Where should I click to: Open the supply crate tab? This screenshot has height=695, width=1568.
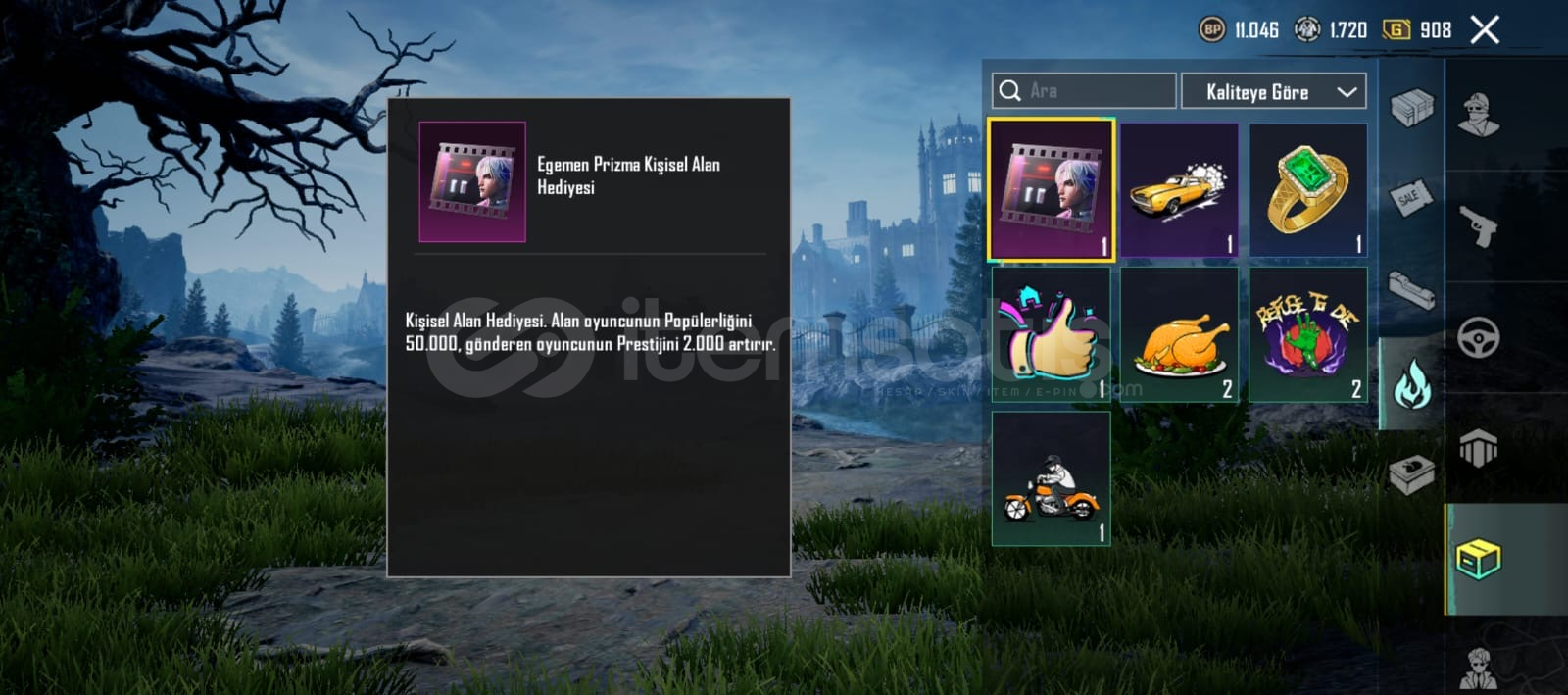tap(1411, 107)
